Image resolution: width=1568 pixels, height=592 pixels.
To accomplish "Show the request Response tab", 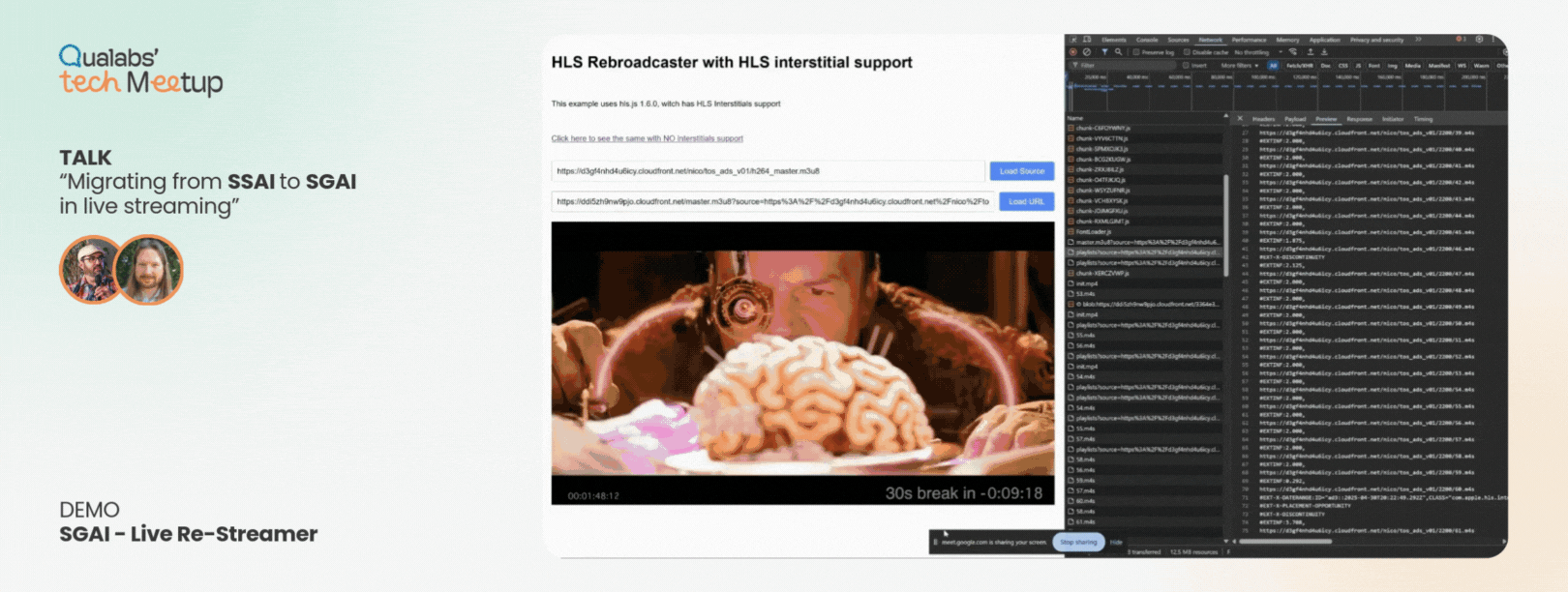I will point(1359,119).
